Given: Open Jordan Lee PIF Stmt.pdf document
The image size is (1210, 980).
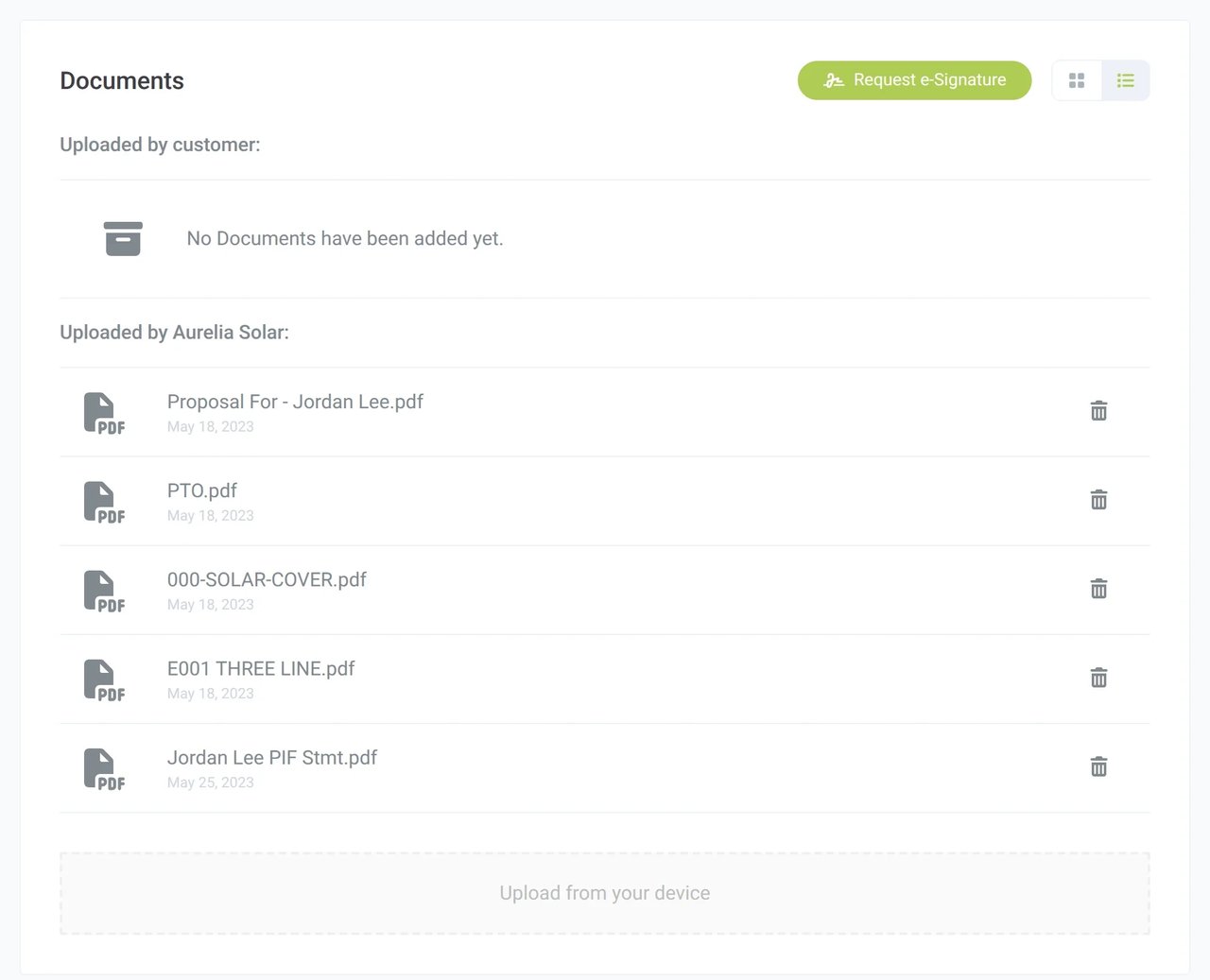Looking at the screenshot, I should (x=272, y=757).
